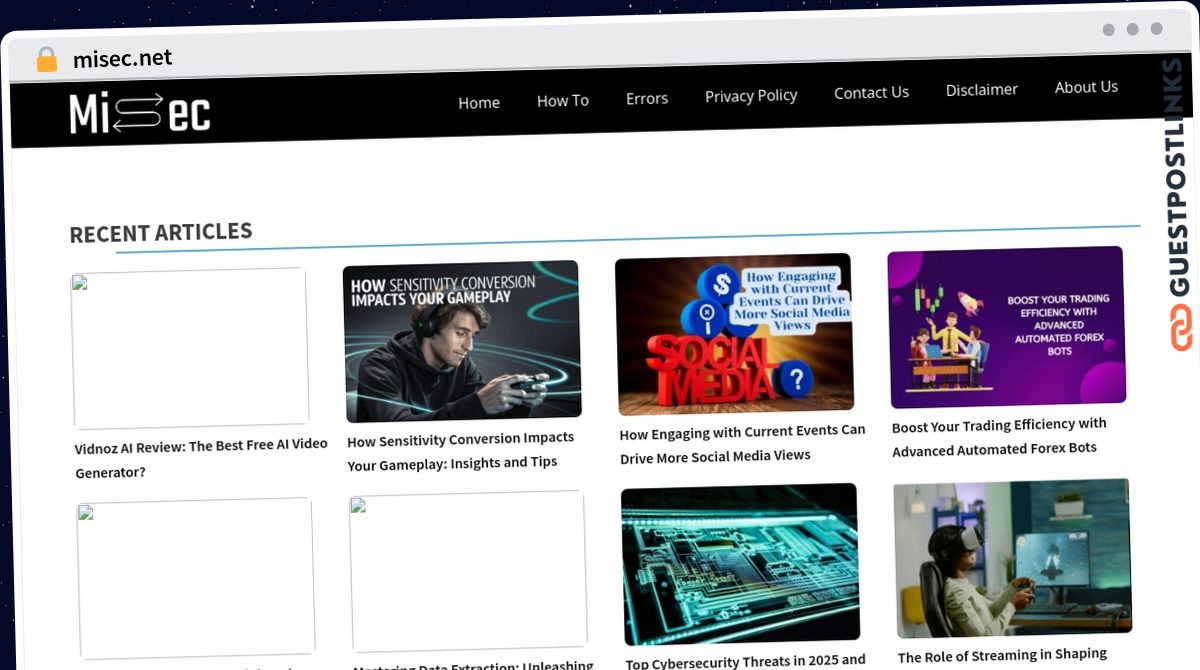Image resolution: width=1200 pixels, height=670 pixels.
Task: Open the How To menu item
Action: pyautogui.click(x=562, y=100)
